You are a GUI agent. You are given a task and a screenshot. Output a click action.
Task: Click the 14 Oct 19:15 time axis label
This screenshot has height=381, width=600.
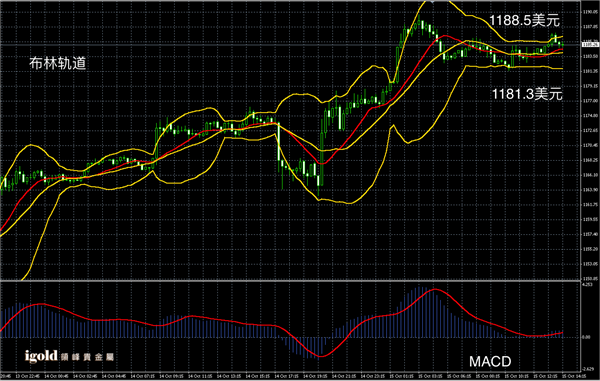pos(314,376)
